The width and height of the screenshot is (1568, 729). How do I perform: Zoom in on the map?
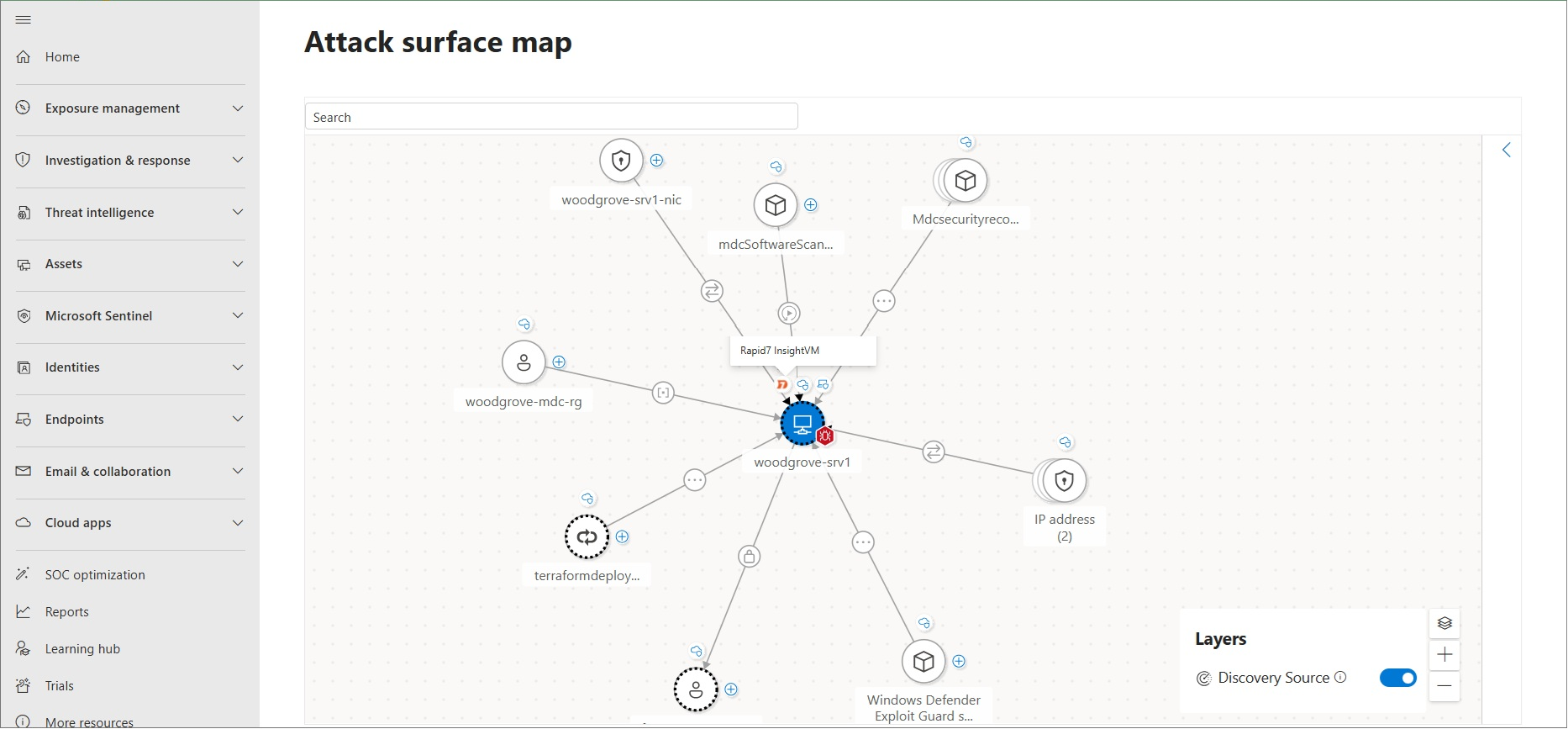pos(1444,654)
